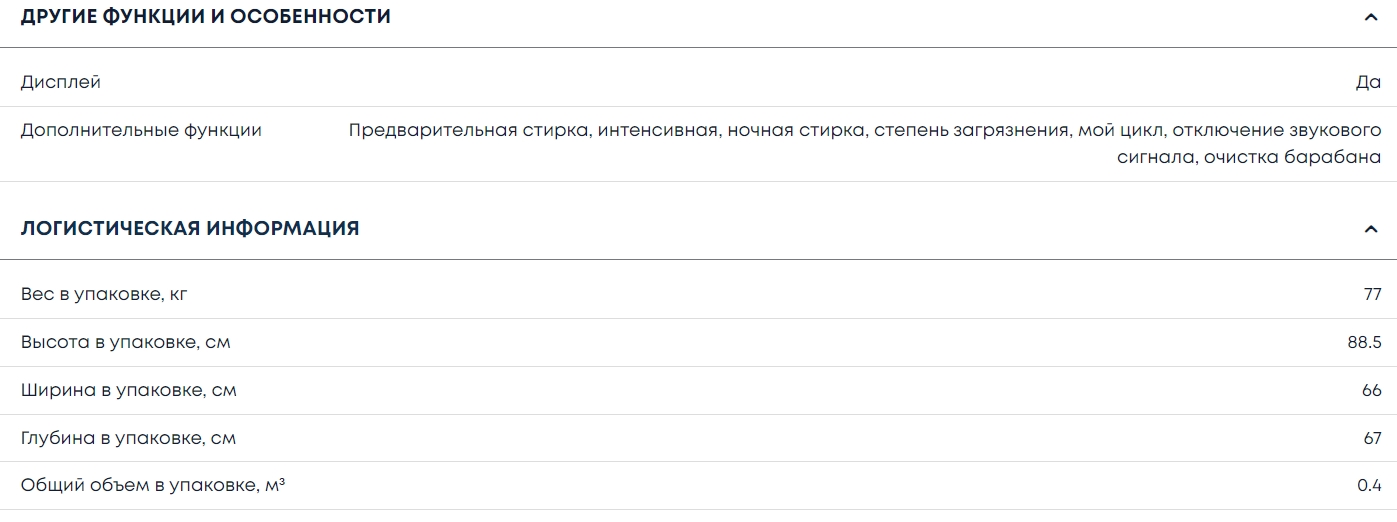Viewport: 1397px width, 522px height.
Task: Click the total volume value 0.4
Action: (1369, 486)
